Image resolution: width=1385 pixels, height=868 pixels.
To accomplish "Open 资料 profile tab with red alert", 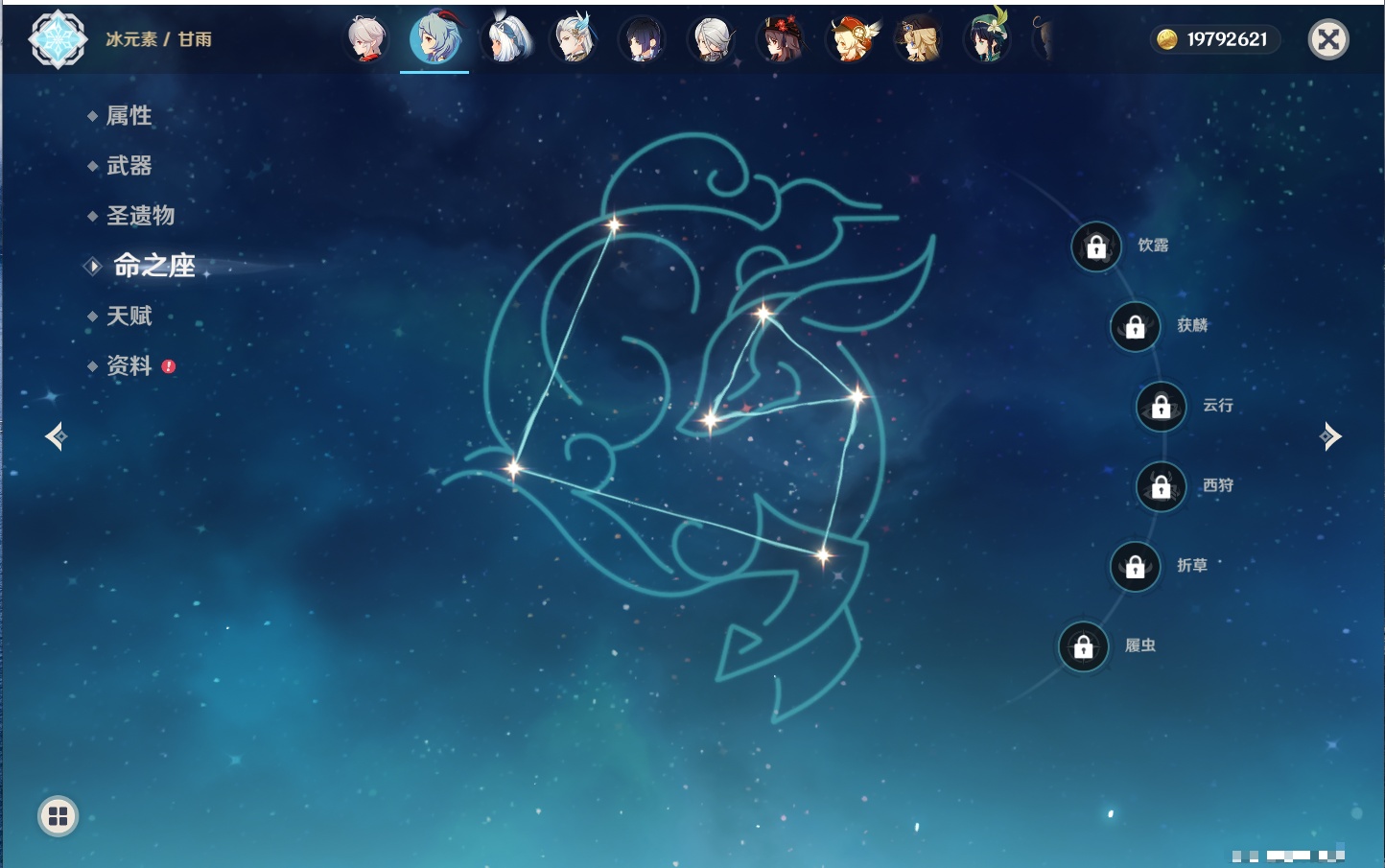I will (x=129, y=365).
